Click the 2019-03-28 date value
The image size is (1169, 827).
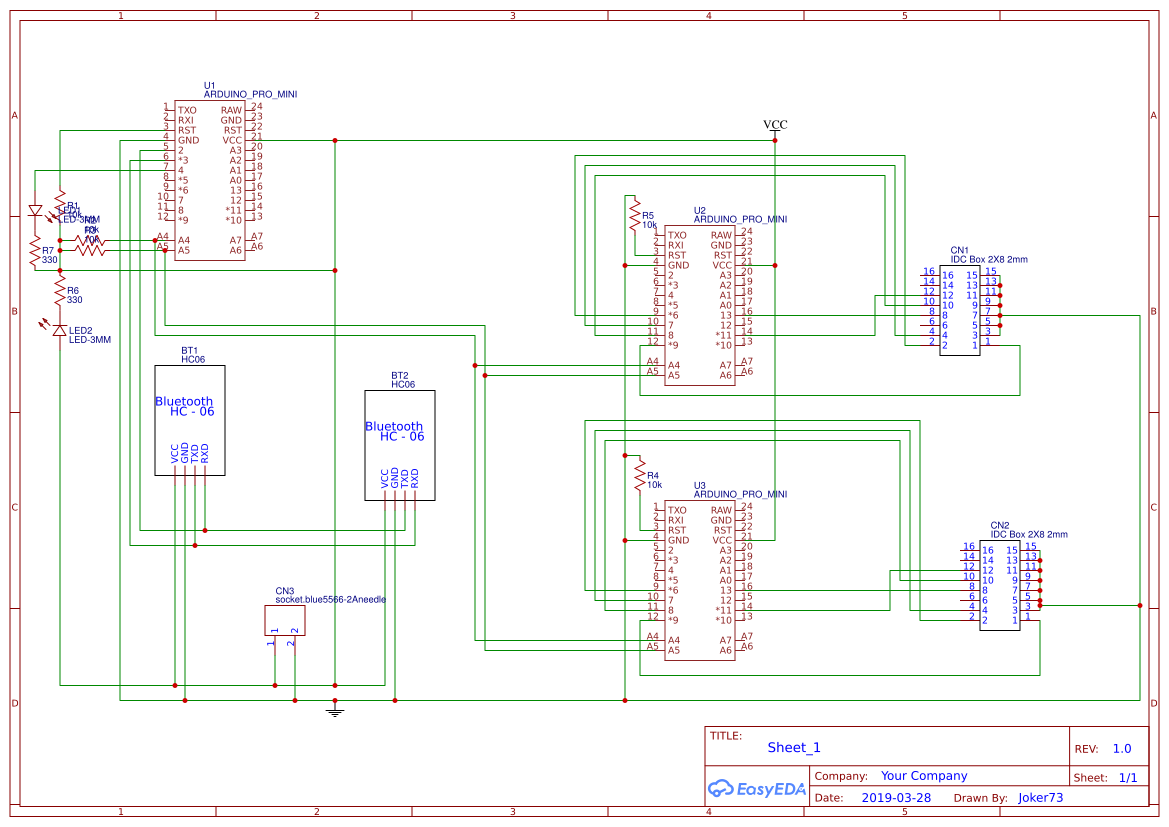coord(895,798)
